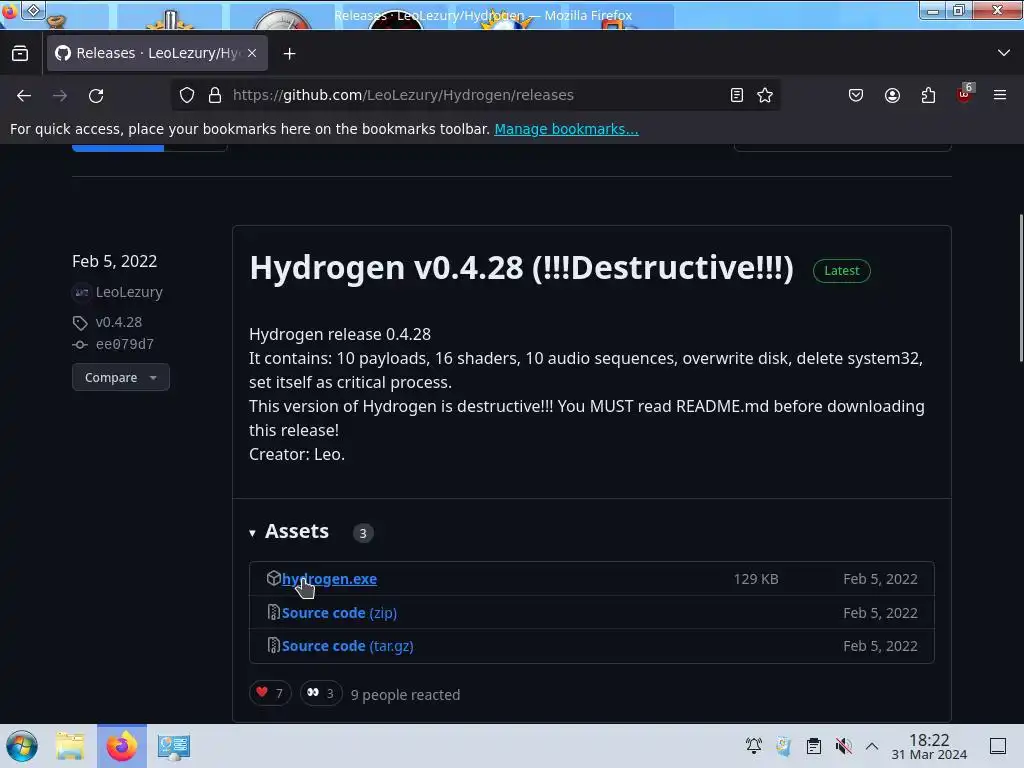
Task: Open uBlock Origin extension icon
Action: click(964, 95)
